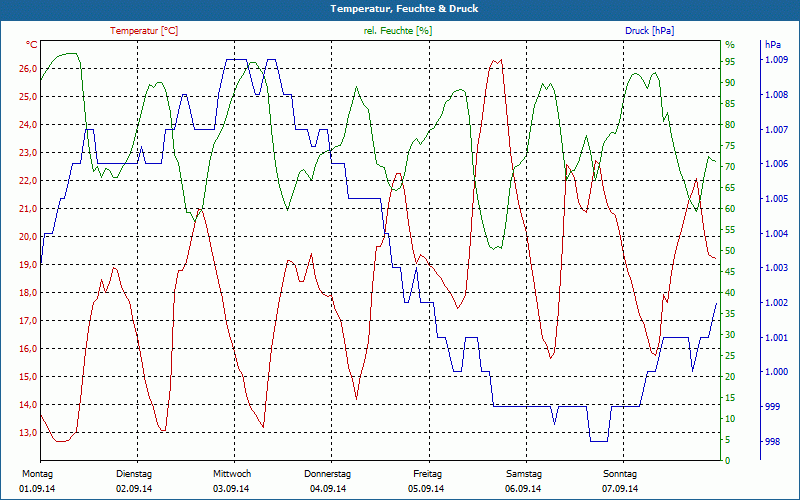Viewport: 800px width, 500px height.
Task: Click the "20,0" temperature axis value
Action: tap(28, 237)
